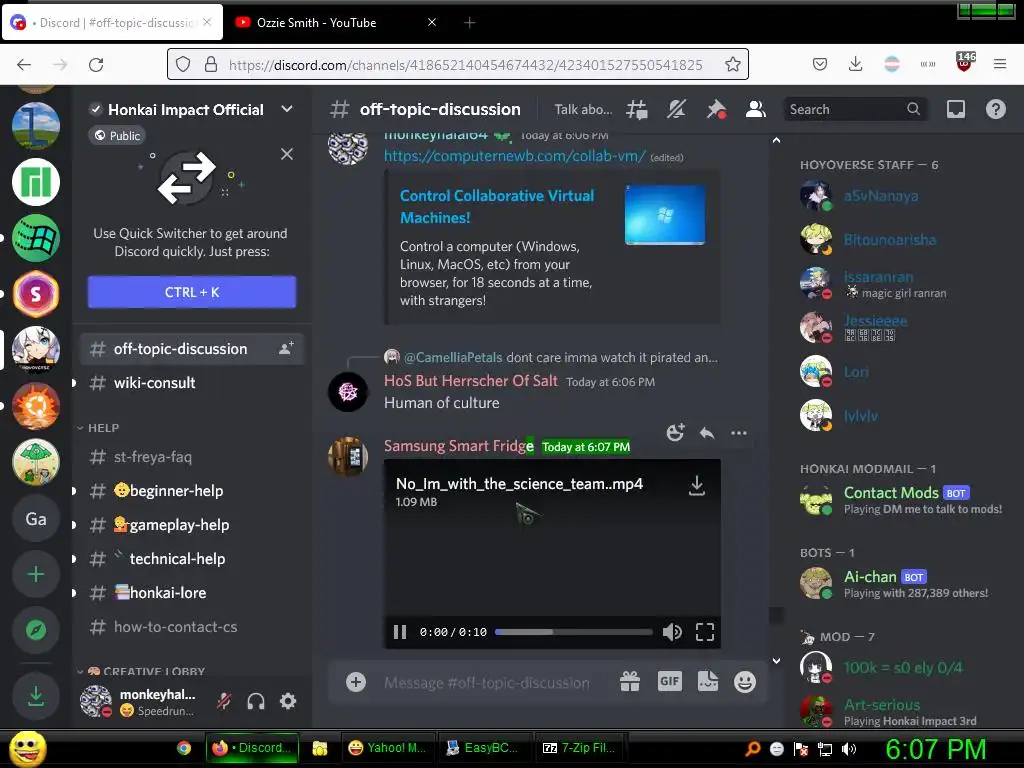Open the wiki-consult channel

click(154, 383)
